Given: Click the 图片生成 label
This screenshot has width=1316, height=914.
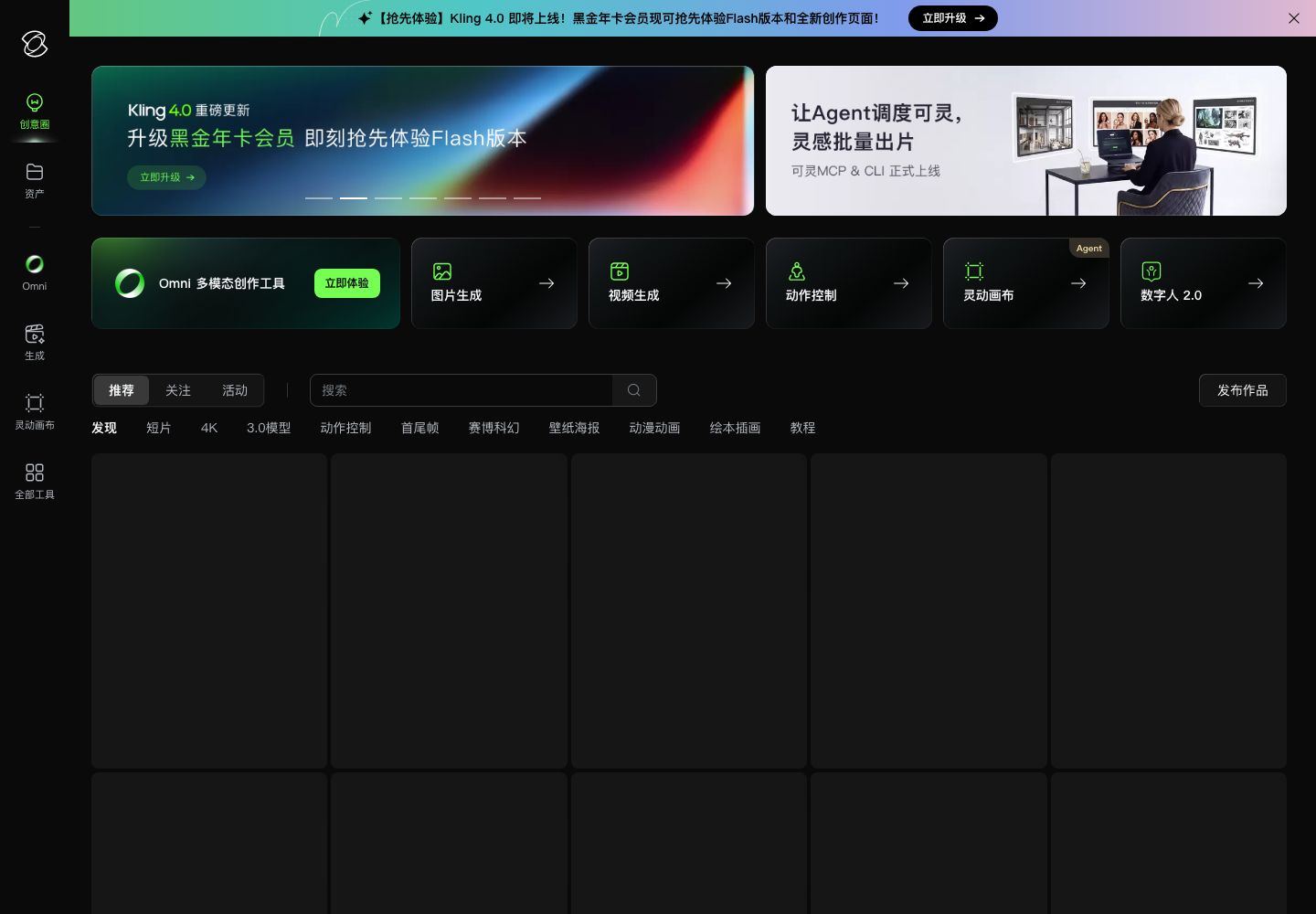Looking at the screenshot, I should click(x=456, y=295).
